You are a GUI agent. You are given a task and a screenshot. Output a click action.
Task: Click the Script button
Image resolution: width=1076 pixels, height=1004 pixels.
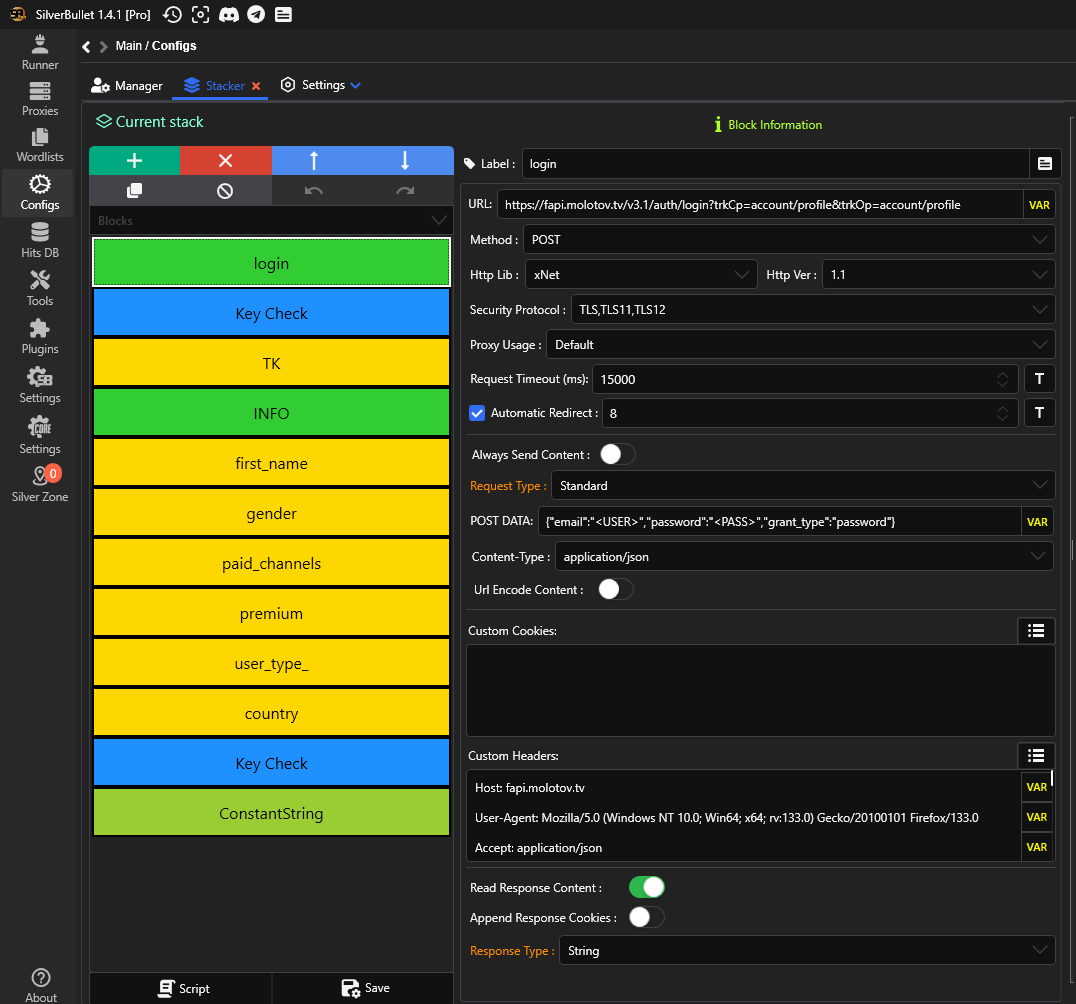click(183, 988)
